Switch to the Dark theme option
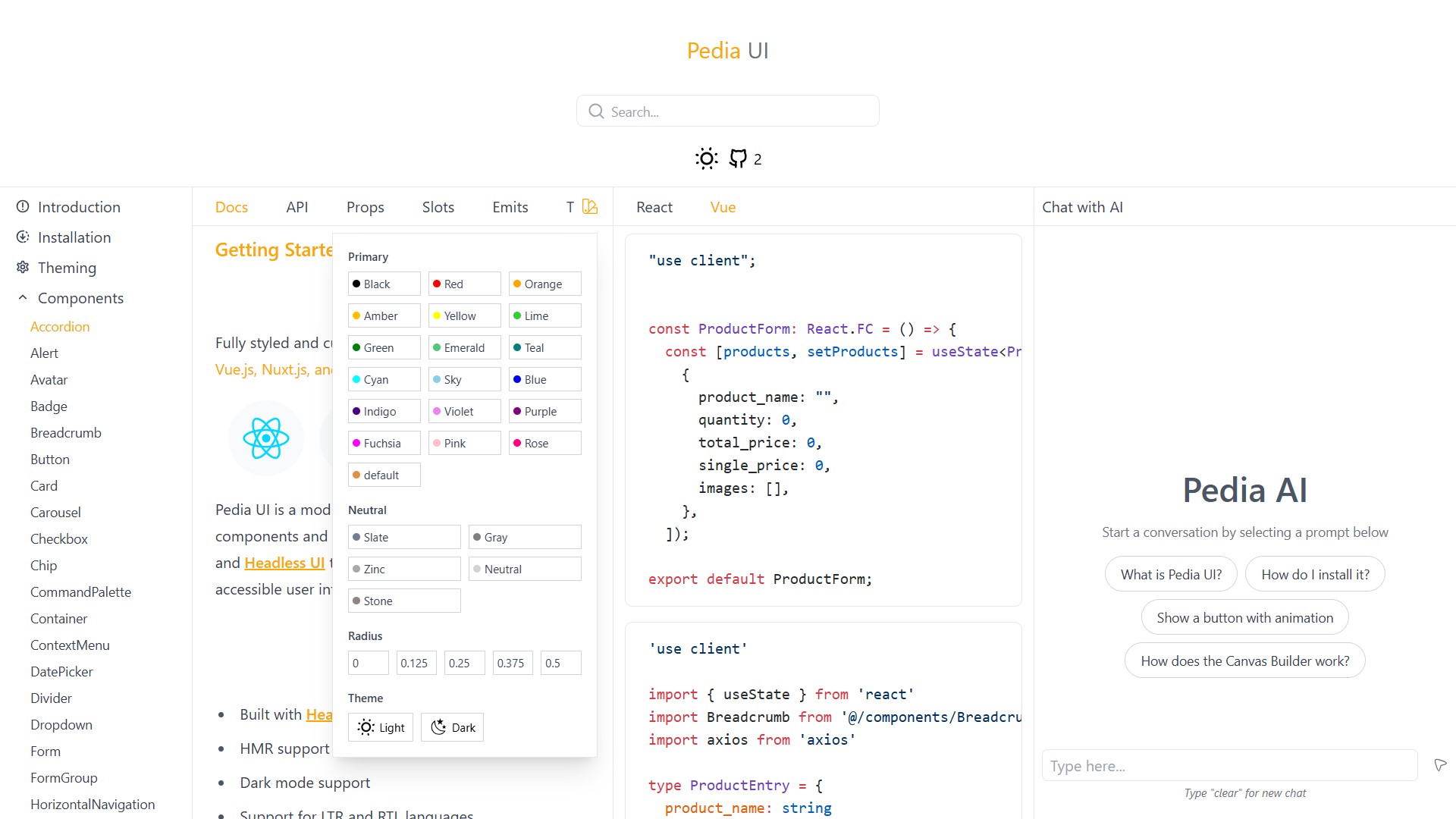Image resolution: width=1456 pixels, height=819 pixels. click(453, 727)
